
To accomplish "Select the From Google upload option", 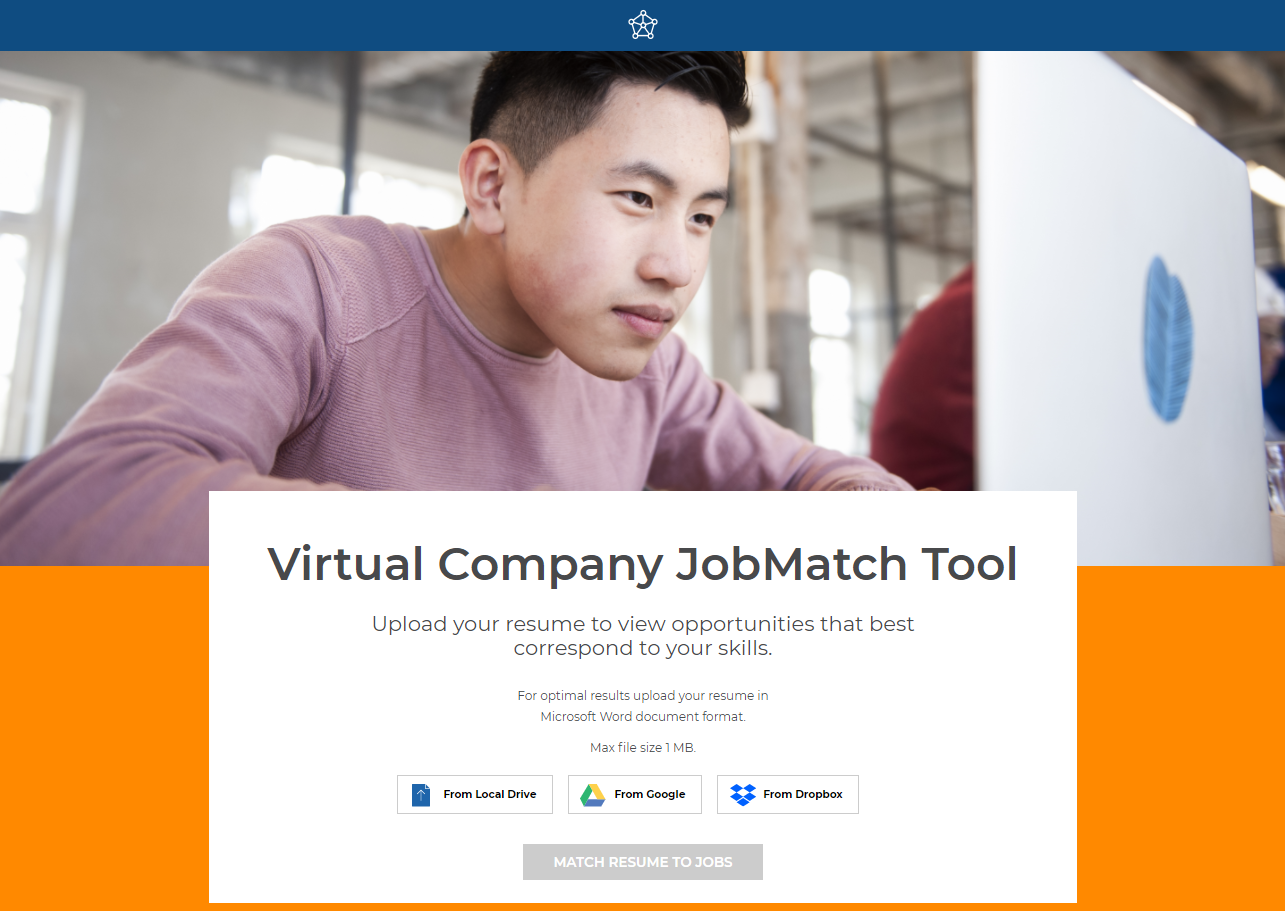I will coord(635,794).
